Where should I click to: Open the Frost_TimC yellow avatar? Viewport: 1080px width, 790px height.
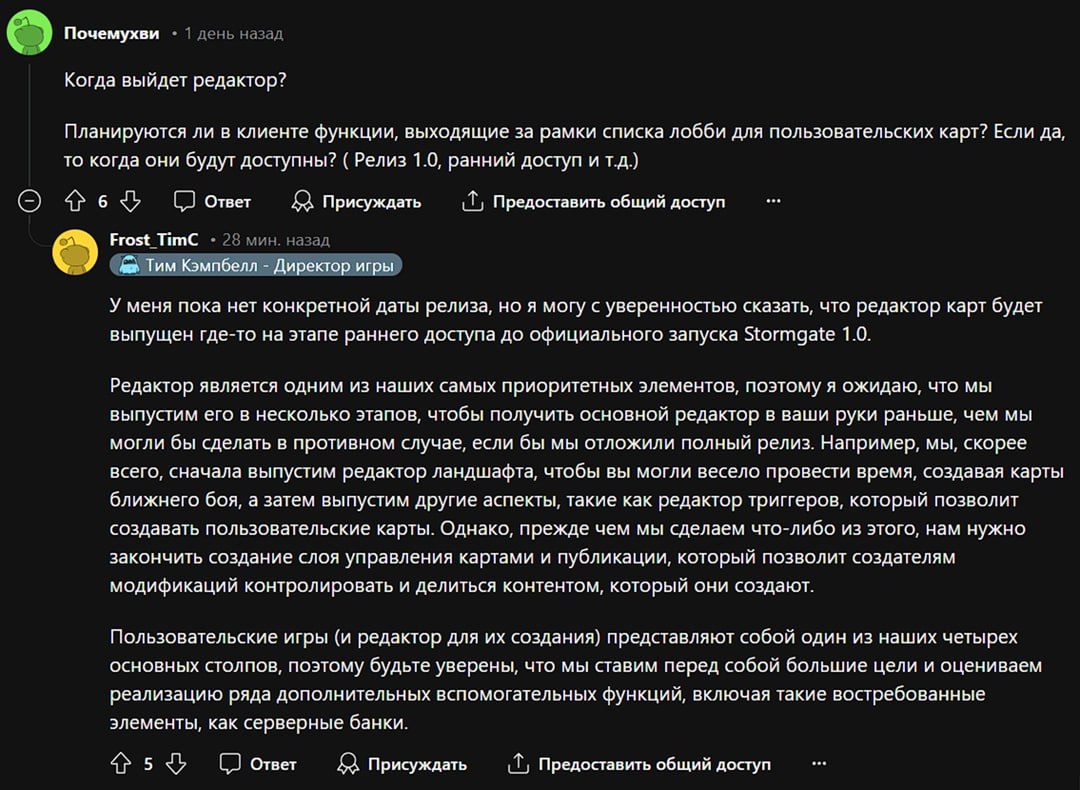pyautogui.click(x=75, y=252)
